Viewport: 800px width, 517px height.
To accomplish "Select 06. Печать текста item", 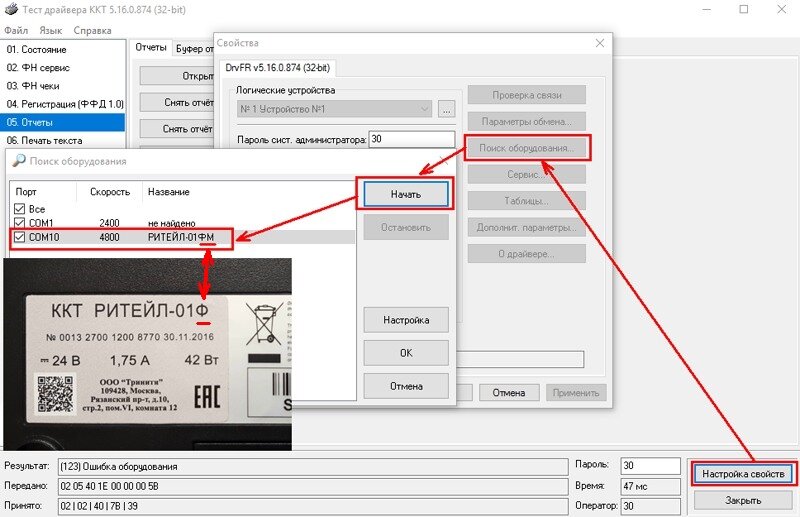I will pos(44,140).
